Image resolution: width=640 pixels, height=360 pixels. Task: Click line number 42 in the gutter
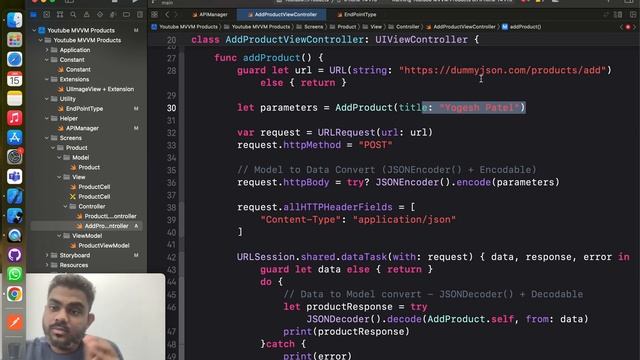click(x=171, y=257)
